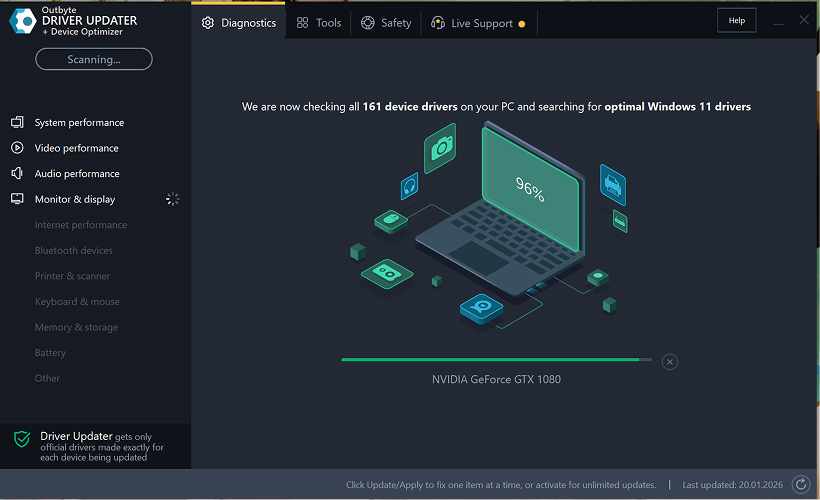Open the Safety tab

[x=386, y=23]
